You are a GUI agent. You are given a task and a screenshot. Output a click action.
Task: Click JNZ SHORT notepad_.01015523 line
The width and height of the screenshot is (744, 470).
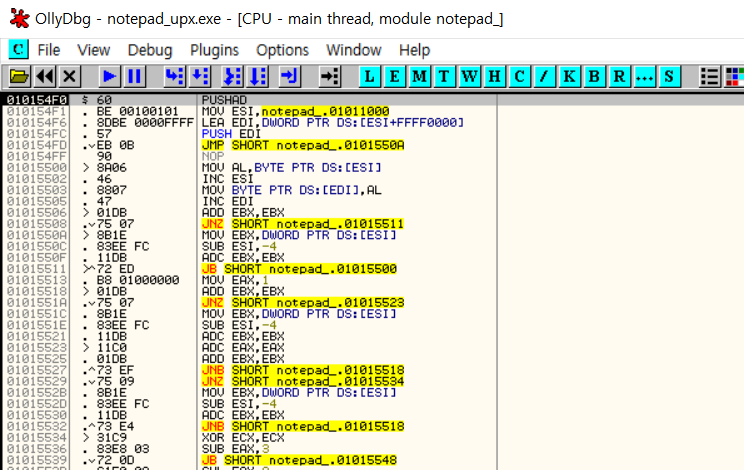[303, 303]
